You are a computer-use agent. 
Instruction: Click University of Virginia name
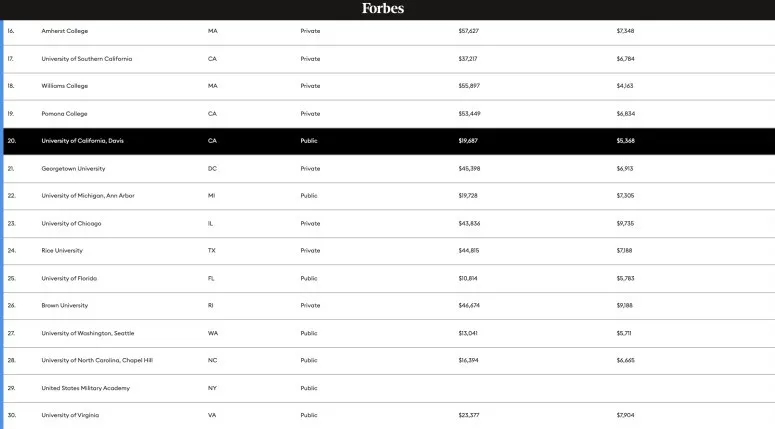[x=70, y=415]
